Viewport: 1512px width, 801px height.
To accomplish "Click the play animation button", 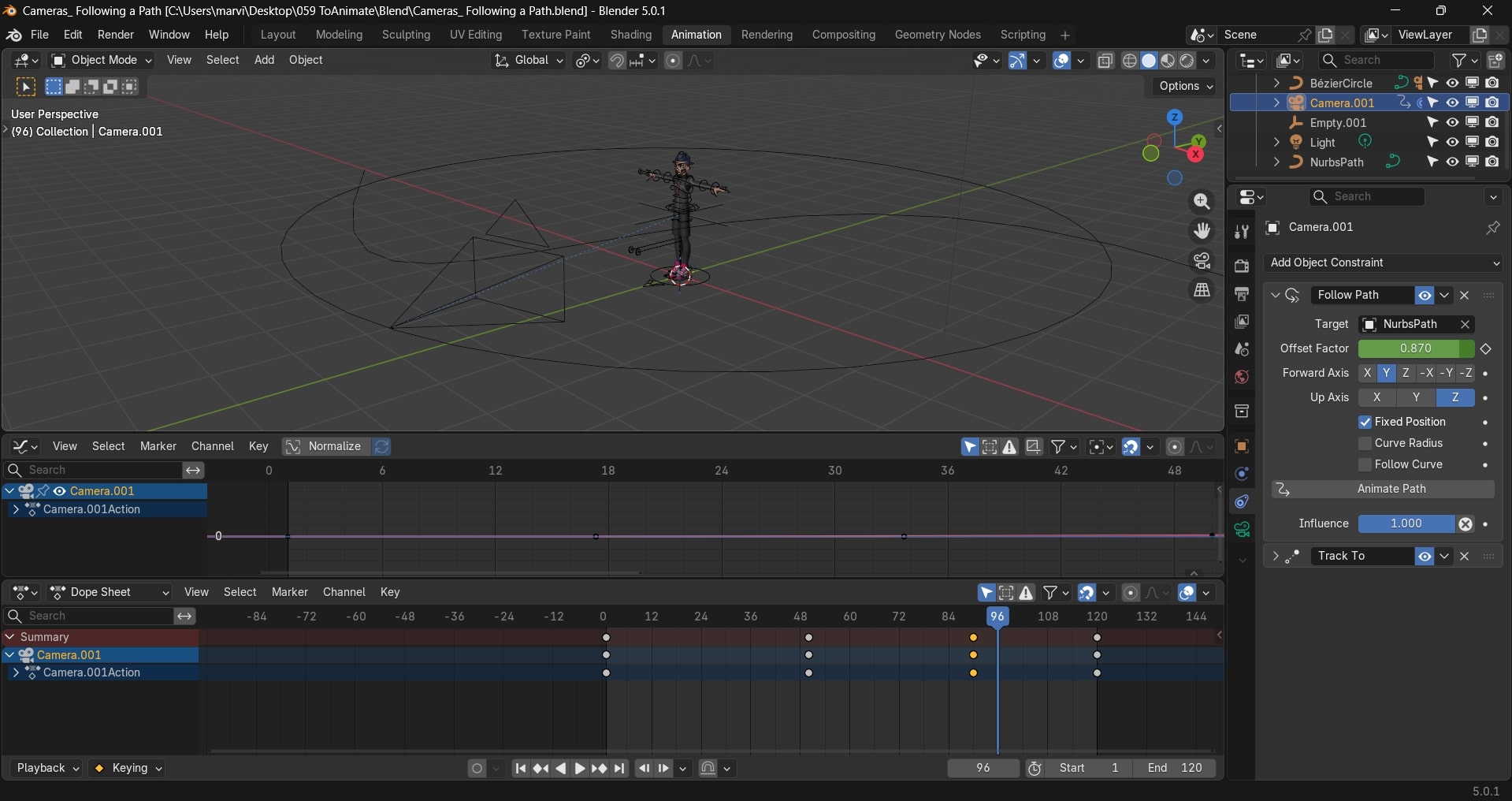I will [579, 768].
